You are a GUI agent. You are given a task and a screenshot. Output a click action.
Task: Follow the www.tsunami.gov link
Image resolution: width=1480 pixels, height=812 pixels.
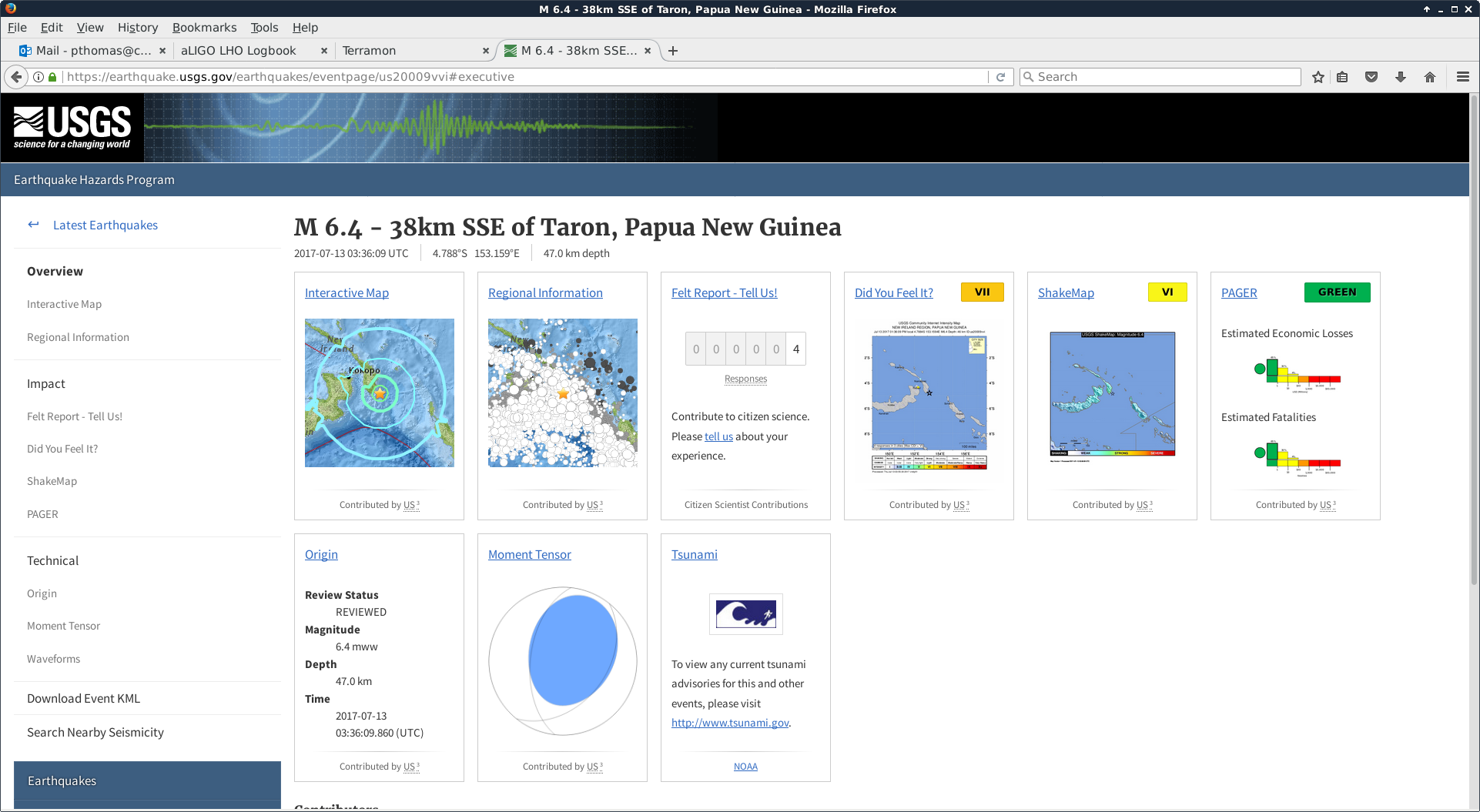tap(729, 723)
